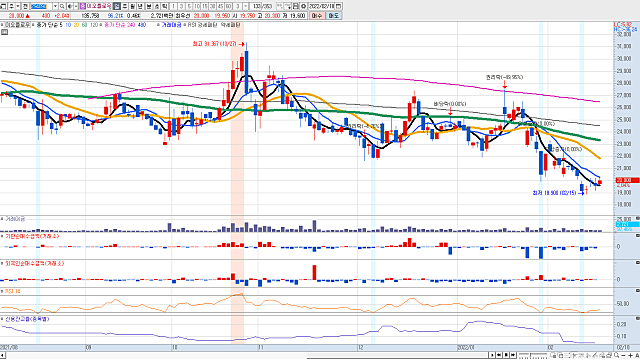The height and width of the screenshot is (360, 640).
Task: Choose the 30 interval preset button
Action: (212, 7)
